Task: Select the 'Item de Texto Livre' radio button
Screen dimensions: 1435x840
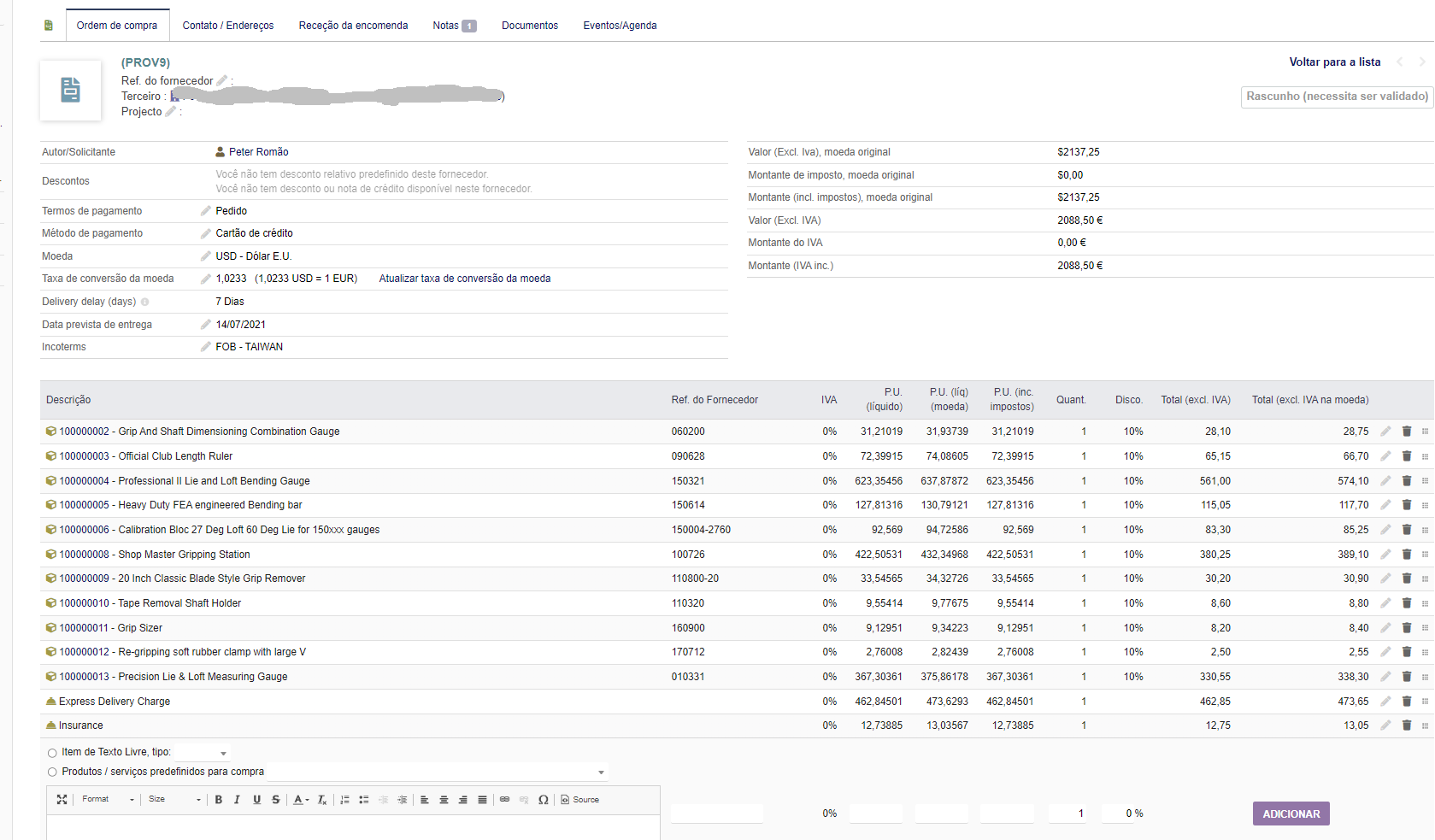Action: (52, 753)
